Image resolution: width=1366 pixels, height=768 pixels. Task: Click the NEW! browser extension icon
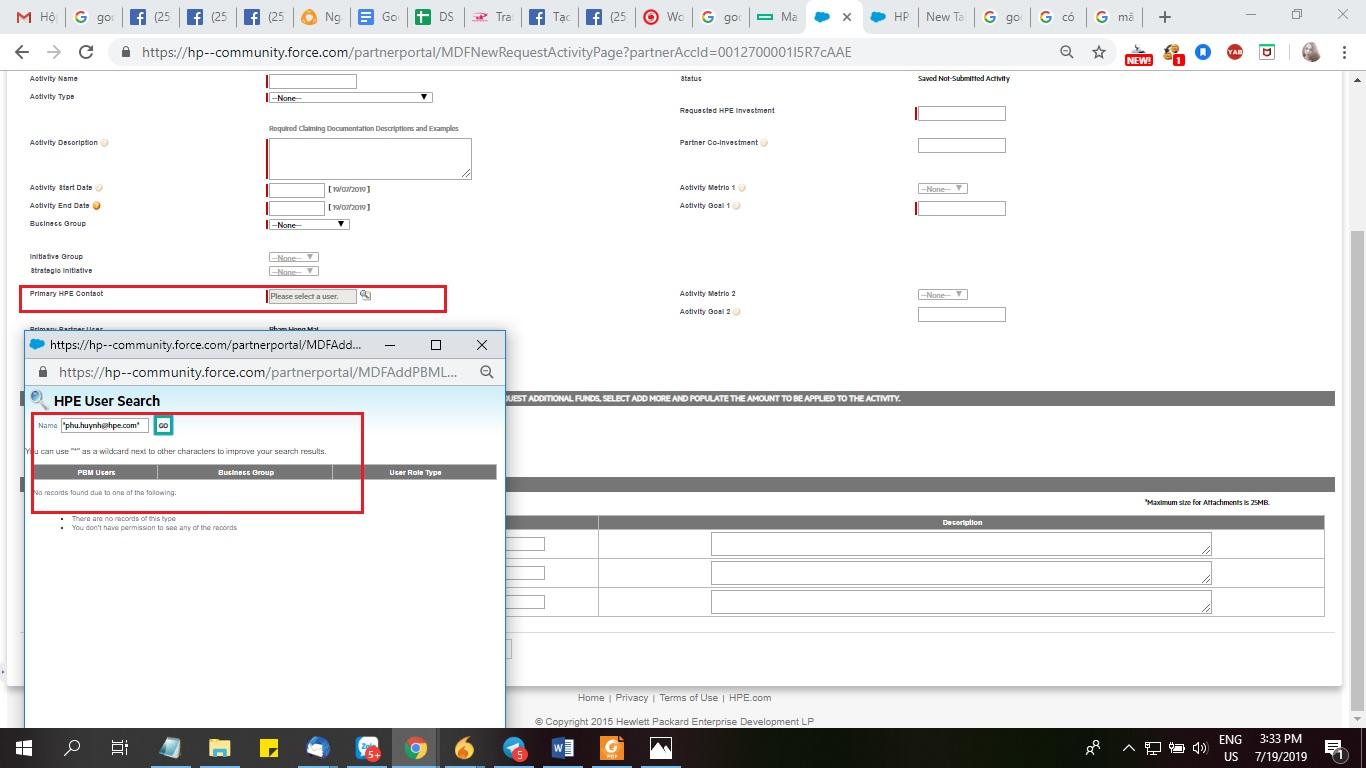tap(1138, 54)
